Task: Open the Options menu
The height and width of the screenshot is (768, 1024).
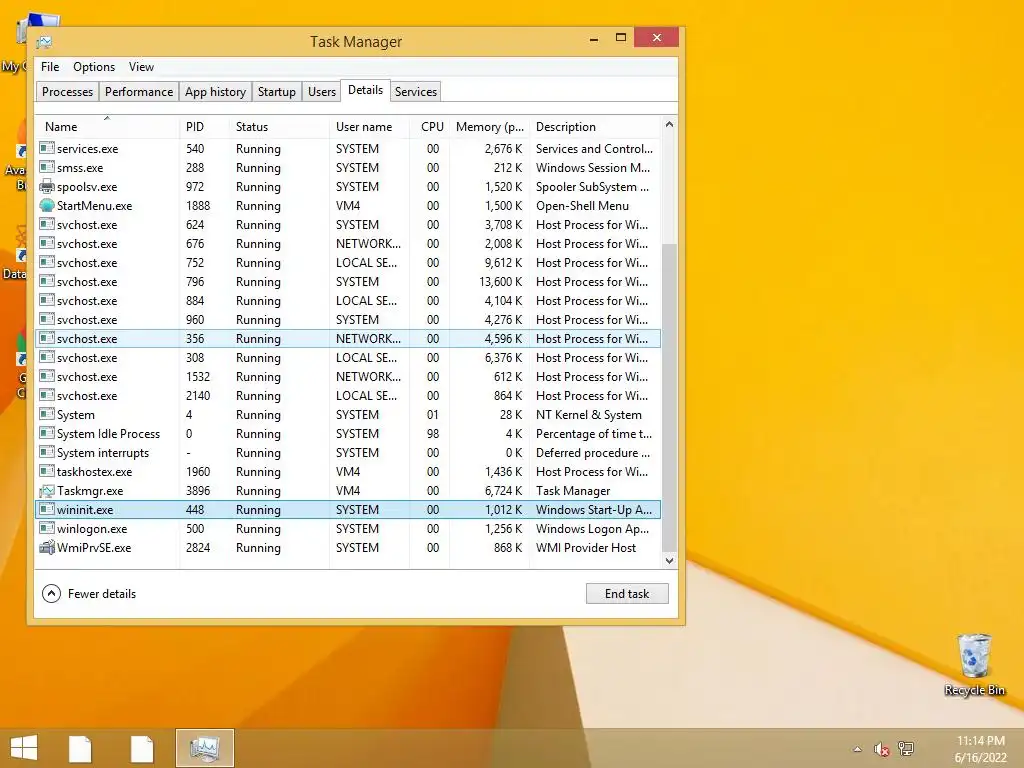Action: pos(93,67)
